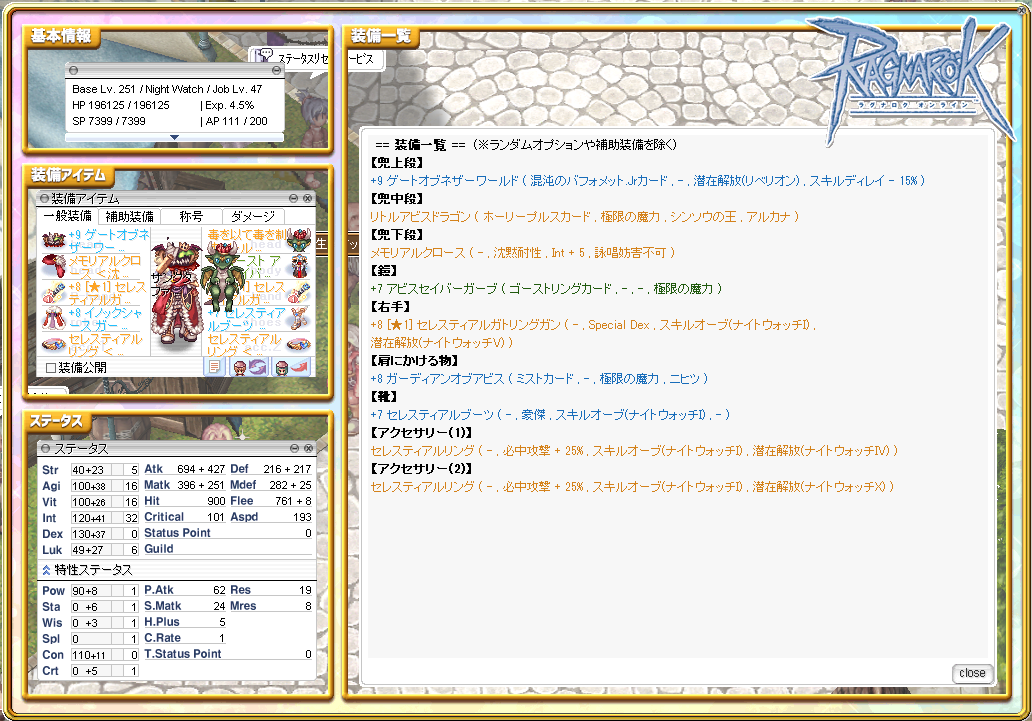
Task: Click the セレスティアルリング line under アクセサリー(2)
Action: tap(632, 487)
